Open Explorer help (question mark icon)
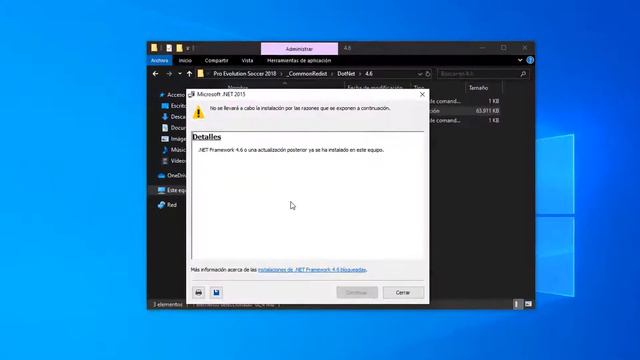Screen dimensions: 640x360 pos(530,60)
